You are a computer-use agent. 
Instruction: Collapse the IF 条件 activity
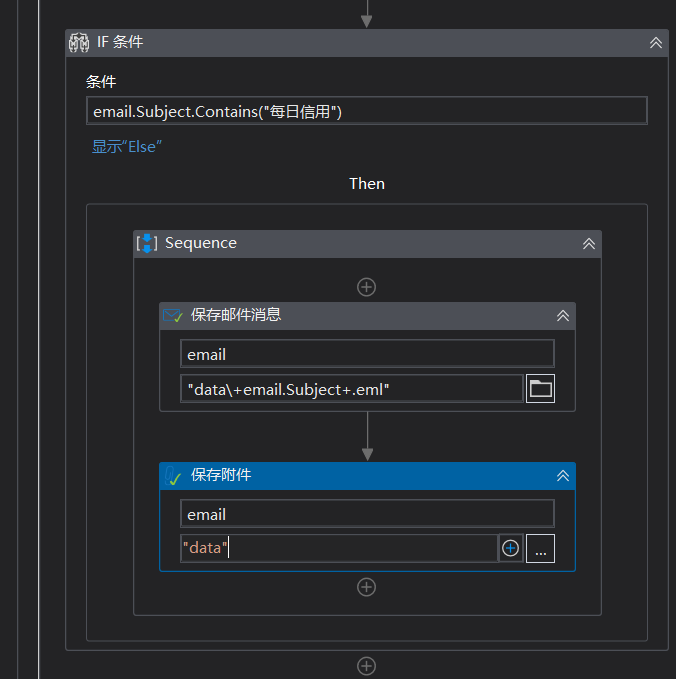pos(656,42)
